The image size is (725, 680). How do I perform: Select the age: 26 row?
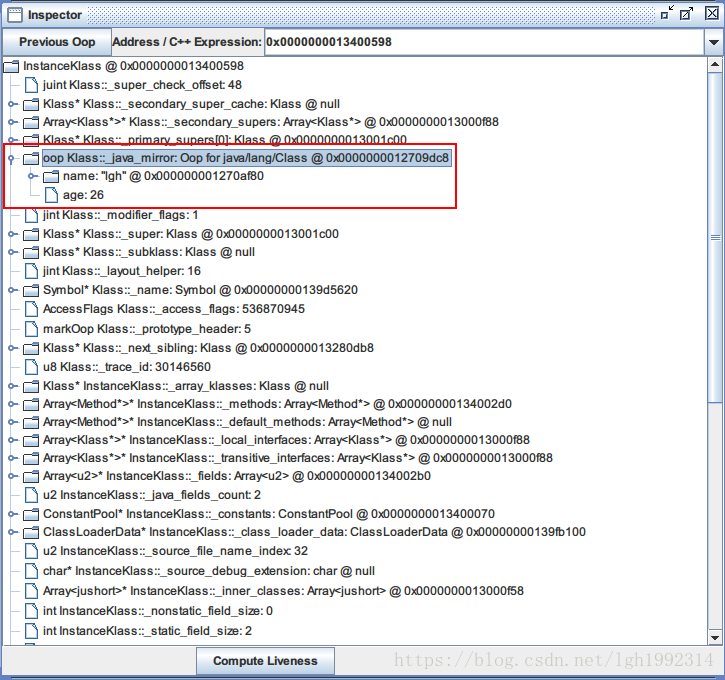tap(83, 195)
